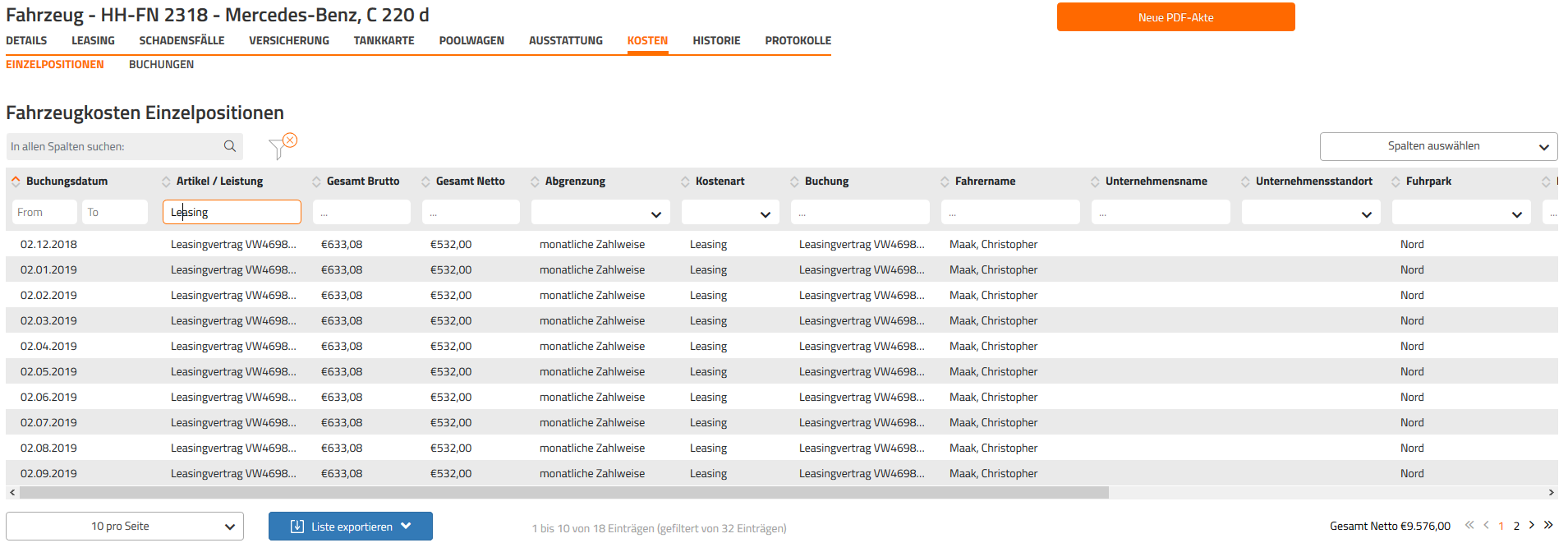
Task: Open AUSSTATTUNG tab
Action: [x=566, y=40]
